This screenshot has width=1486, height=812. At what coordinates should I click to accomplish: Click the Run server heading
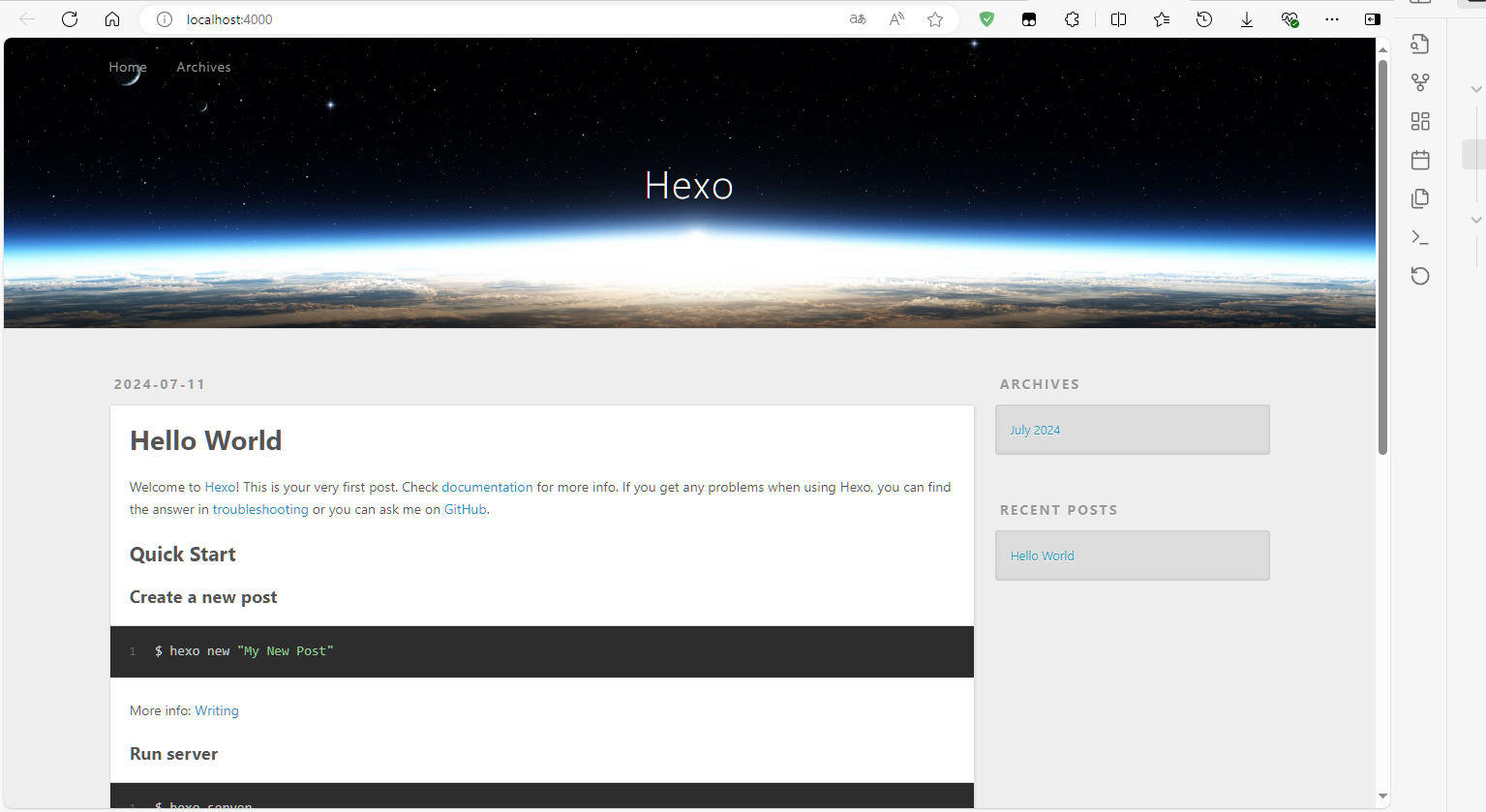(174, 754)
